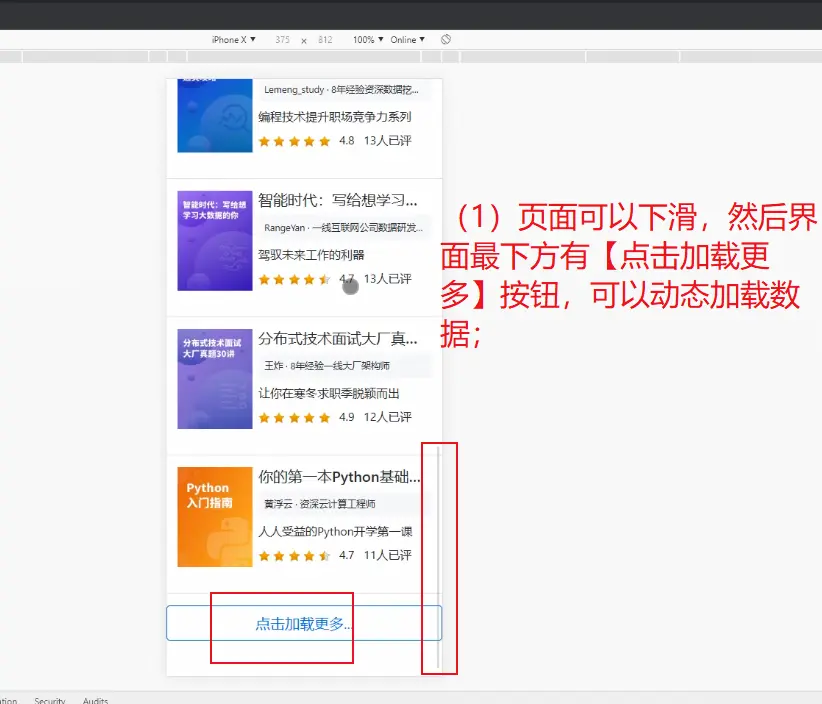Click the text 编程技术提升职场竞争力系列
This screenshot has width=822, height=704.
334,117
